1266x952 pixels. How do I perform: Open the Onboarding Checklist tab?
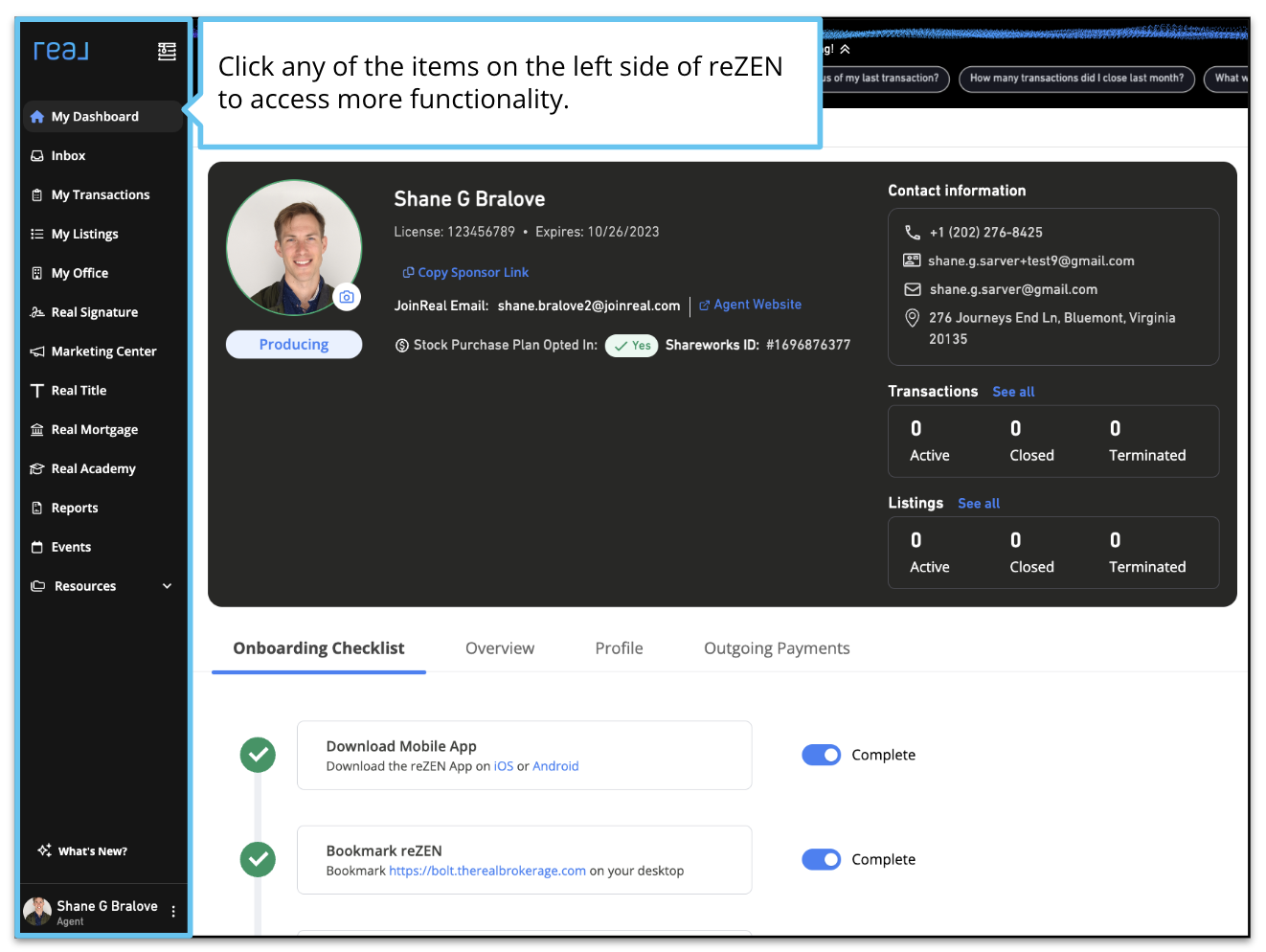[319, 648]
